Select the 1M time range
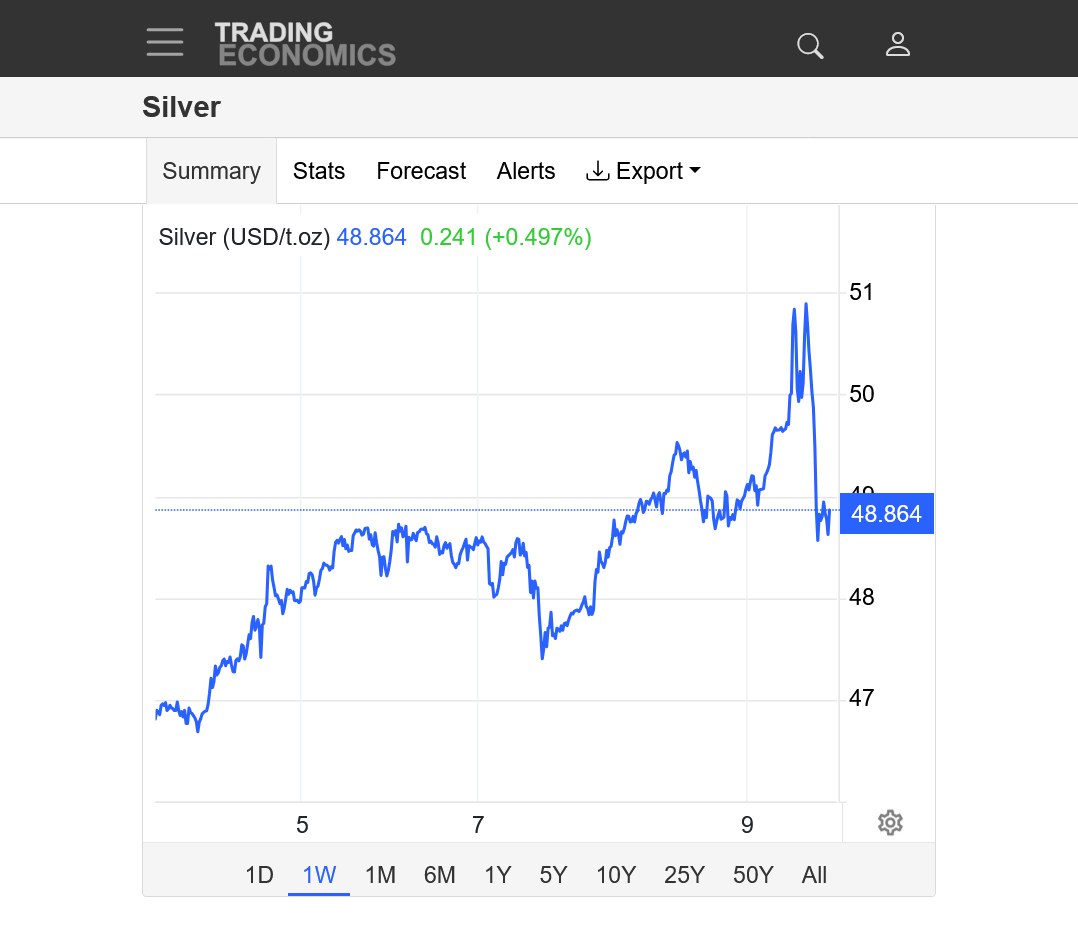 point(380,875)
